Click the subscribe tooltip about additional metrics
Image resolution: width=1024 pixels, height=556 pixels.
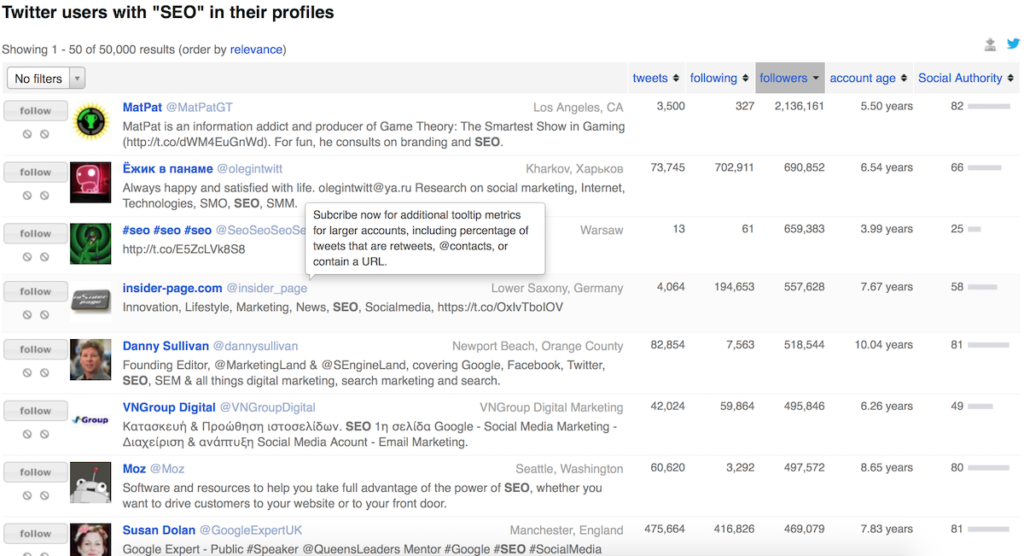(x=425, y=238)
